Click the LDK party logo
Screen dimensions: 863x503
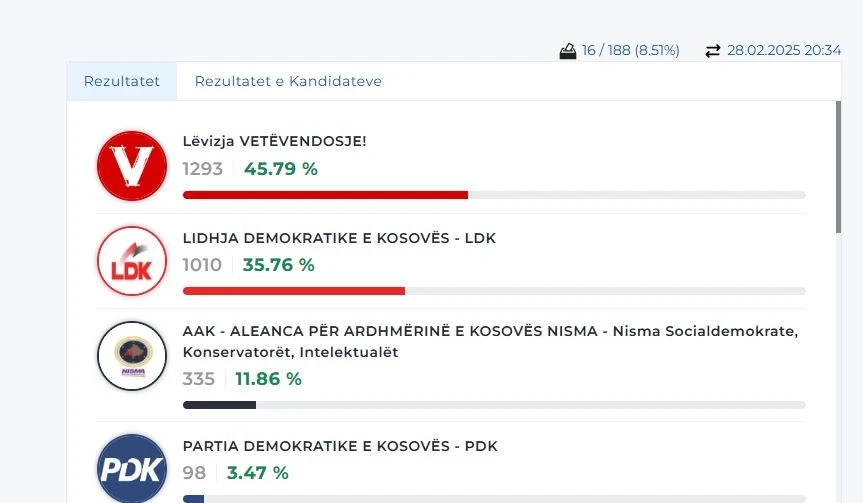tap(132, 261)
